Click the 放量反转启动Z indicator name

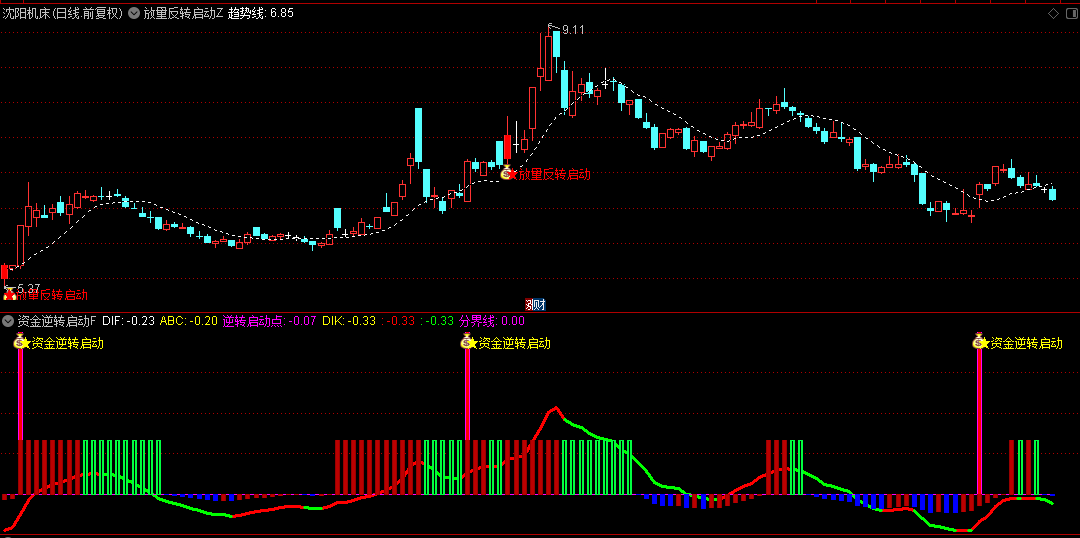point(183,12)
